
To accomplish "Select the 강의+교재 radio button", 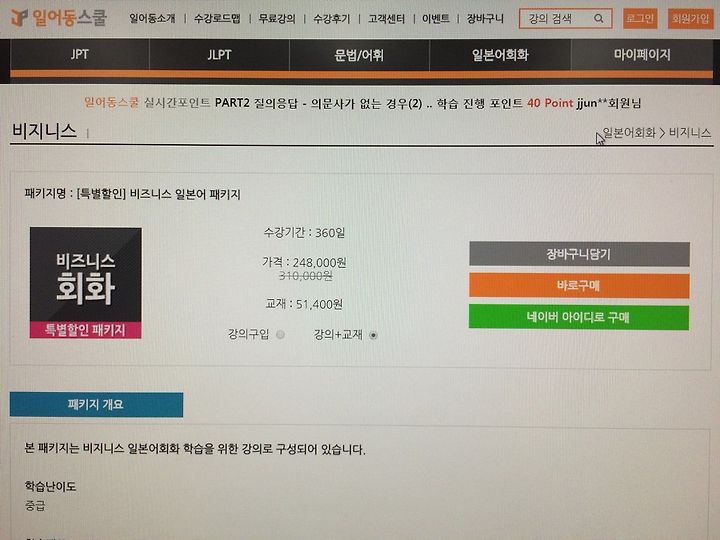I will (x=373, y=335).
